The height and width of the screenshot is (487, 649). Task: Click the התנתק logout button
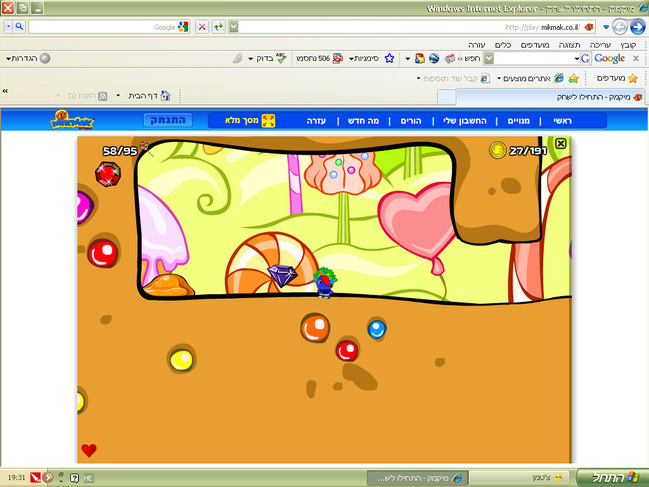click(x=169, y=120)
